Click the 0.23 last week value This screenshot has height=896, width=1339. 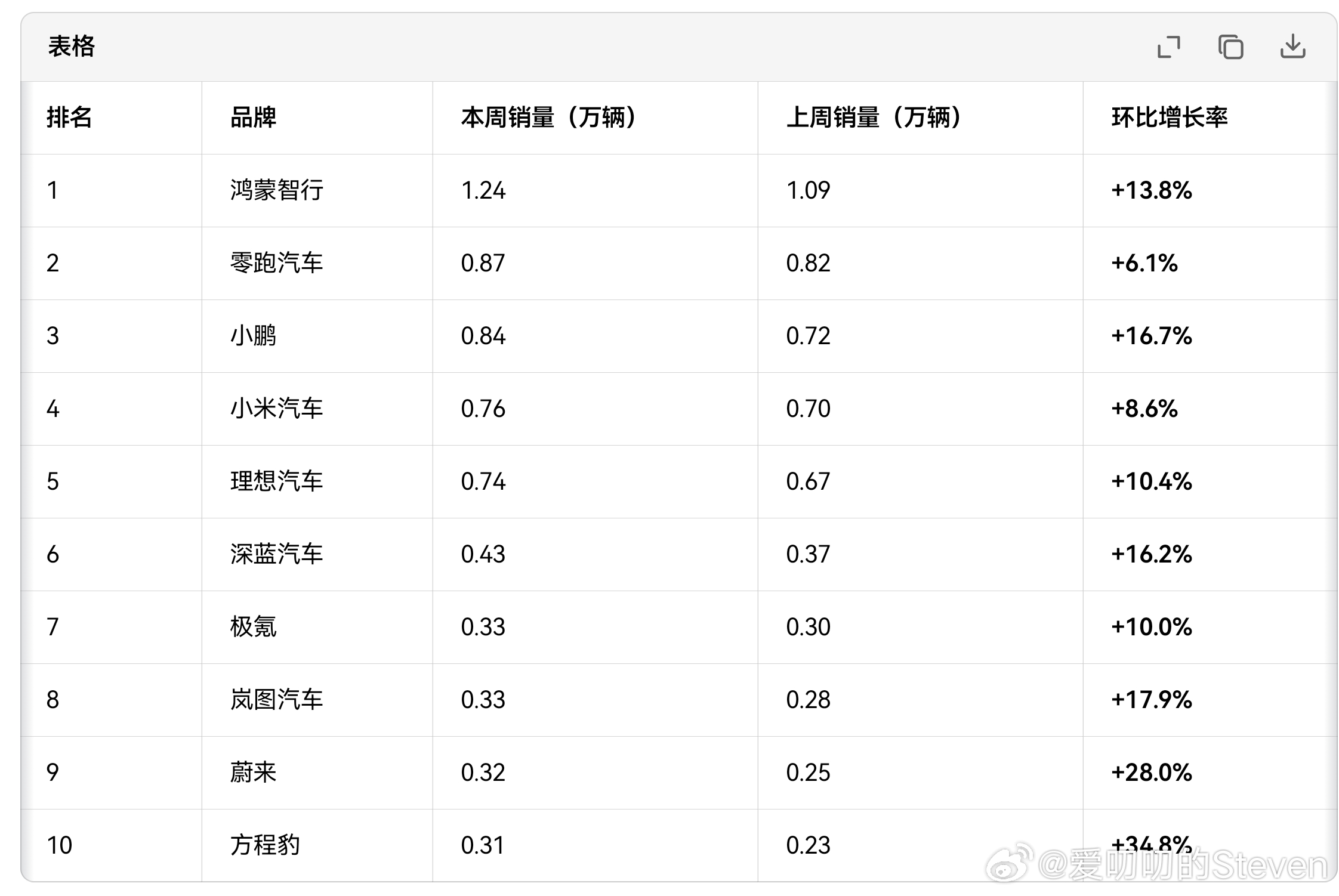[809, 845]
